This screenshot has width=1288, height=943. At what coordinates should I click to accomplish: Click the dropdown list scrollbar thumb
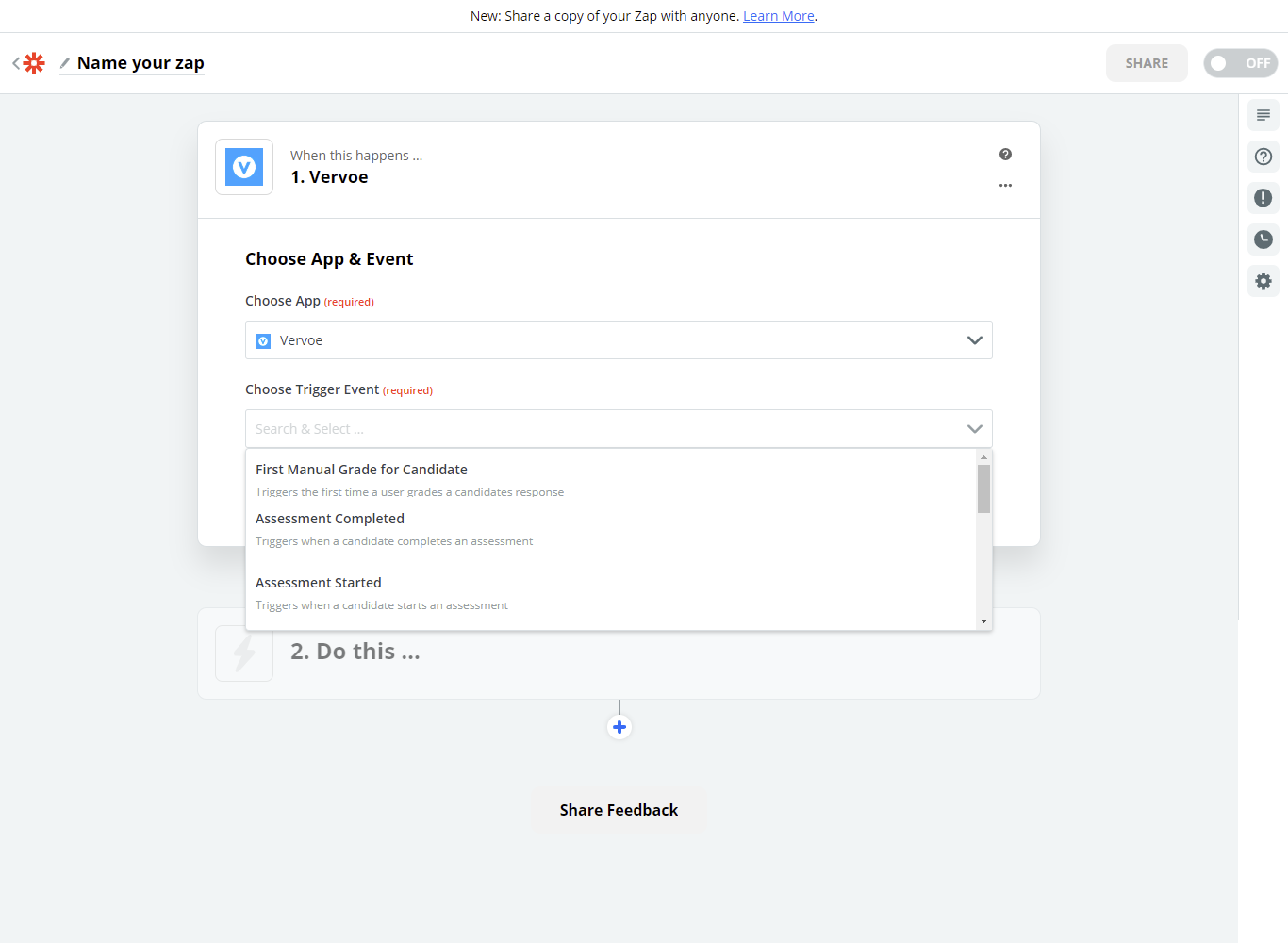click(983, 489)
